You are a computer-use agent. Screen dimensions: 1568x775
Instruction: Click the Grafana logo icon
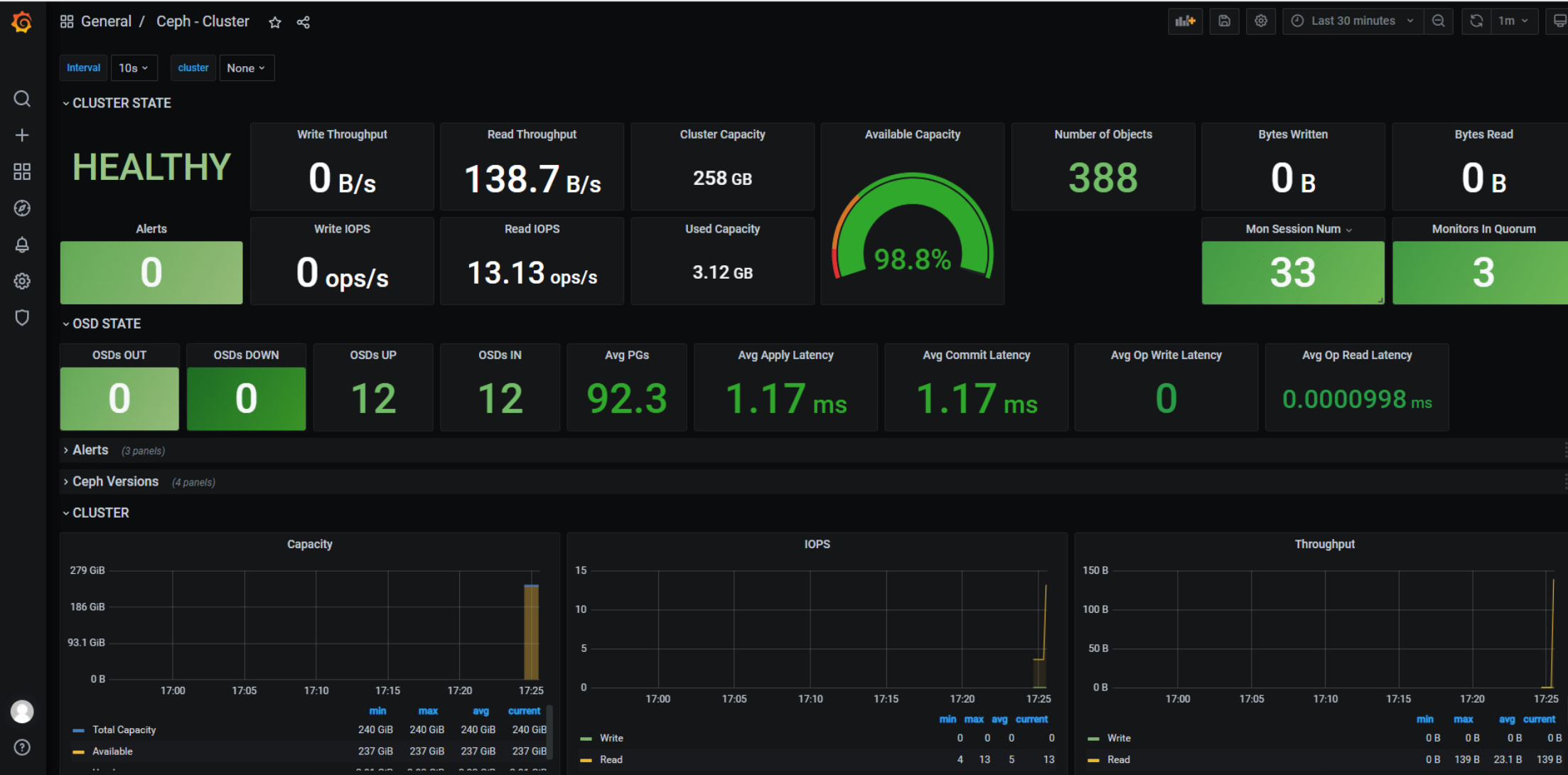[x=22, y=23]
